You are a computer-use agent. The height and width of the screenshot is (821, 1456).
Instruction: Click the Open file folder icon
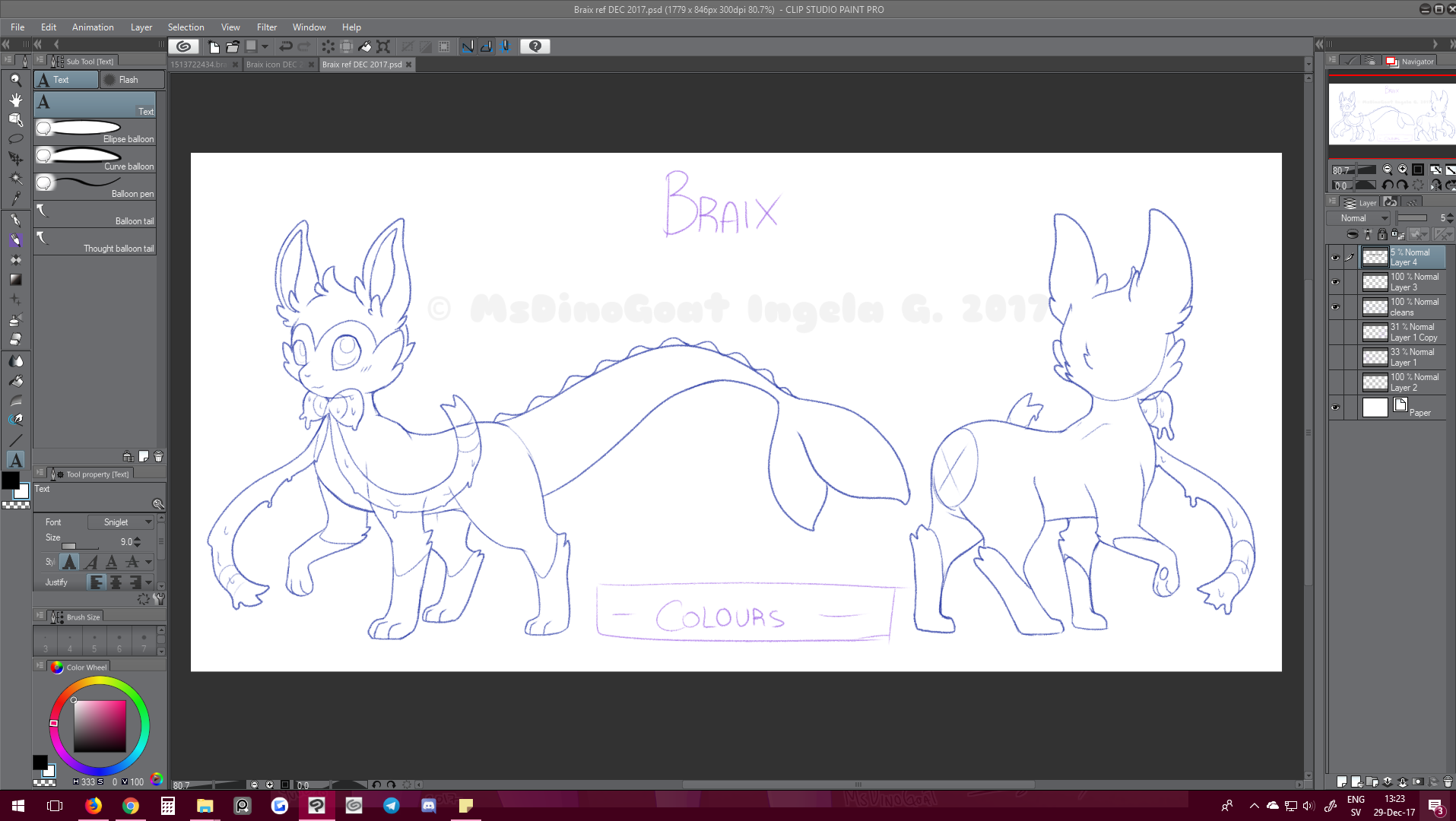click(x=233, y=46)
